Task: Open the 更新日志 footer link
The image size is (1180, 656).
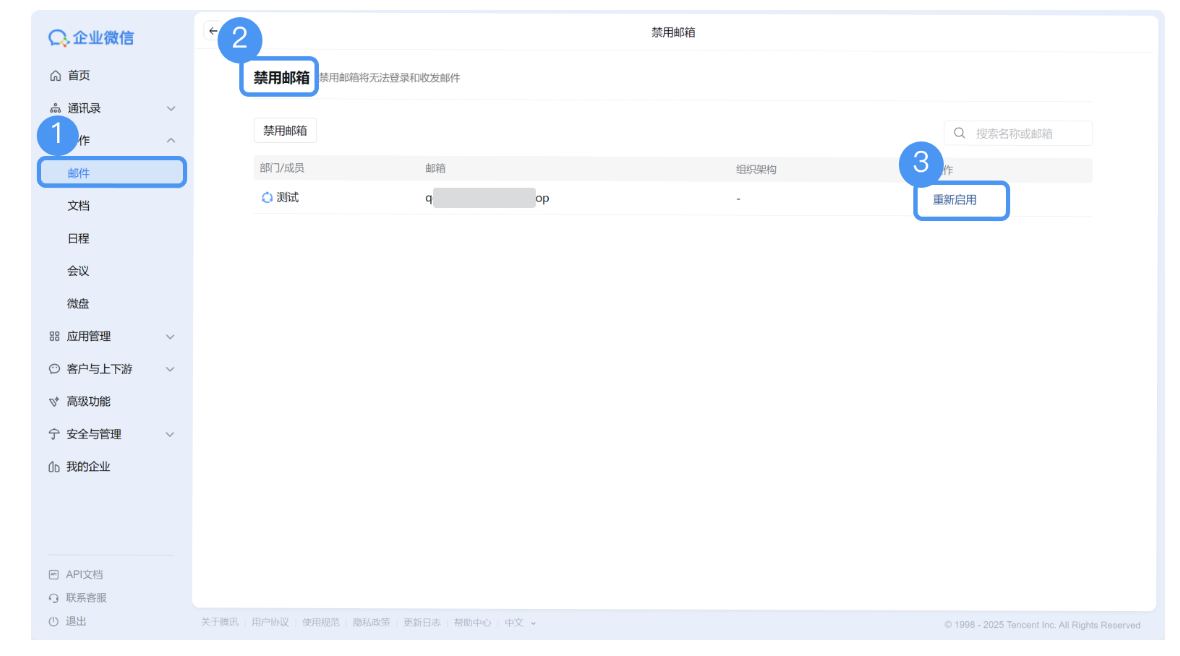Action: pos(421,623)
